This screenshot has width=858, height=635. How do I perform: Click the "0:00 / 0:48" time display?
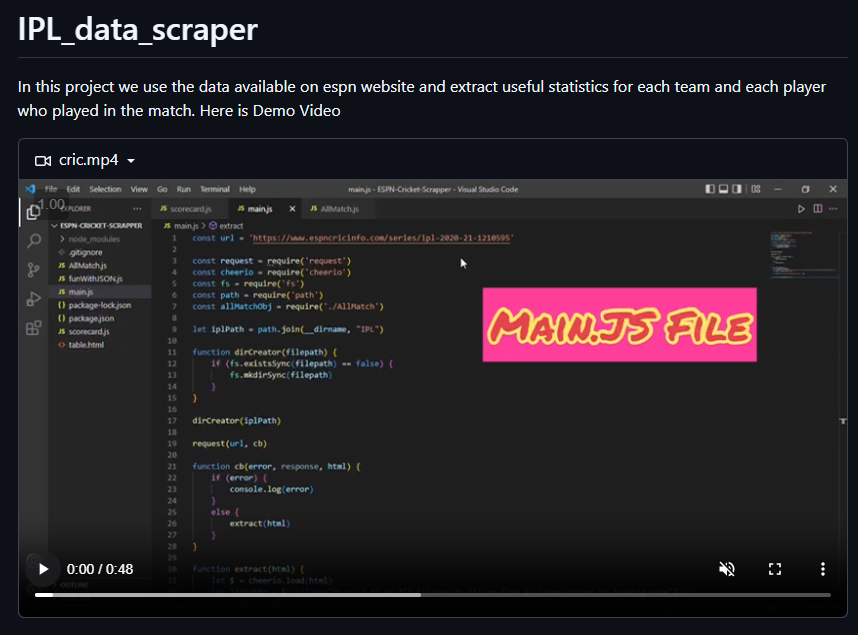(x=100, y=569)
